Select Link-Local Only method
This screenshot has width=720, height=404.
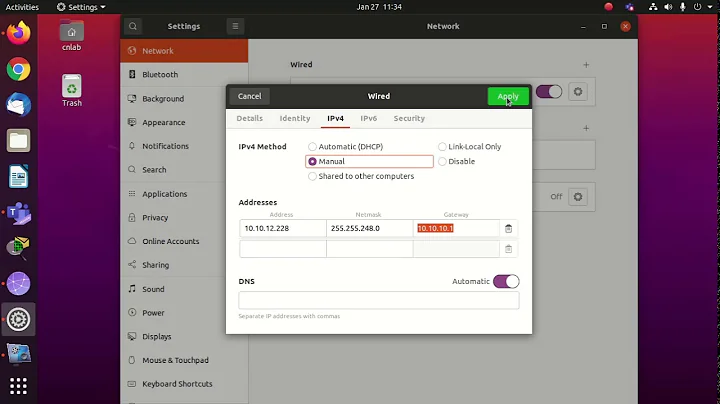pos(470,146)
